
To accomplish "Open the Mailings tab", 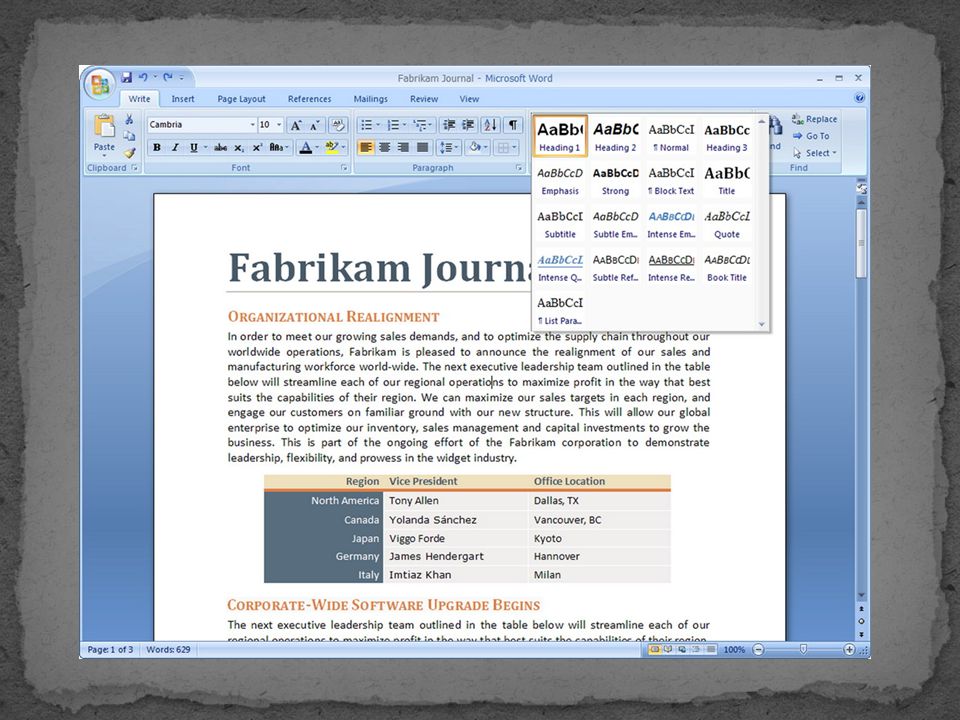I will 370,99.
